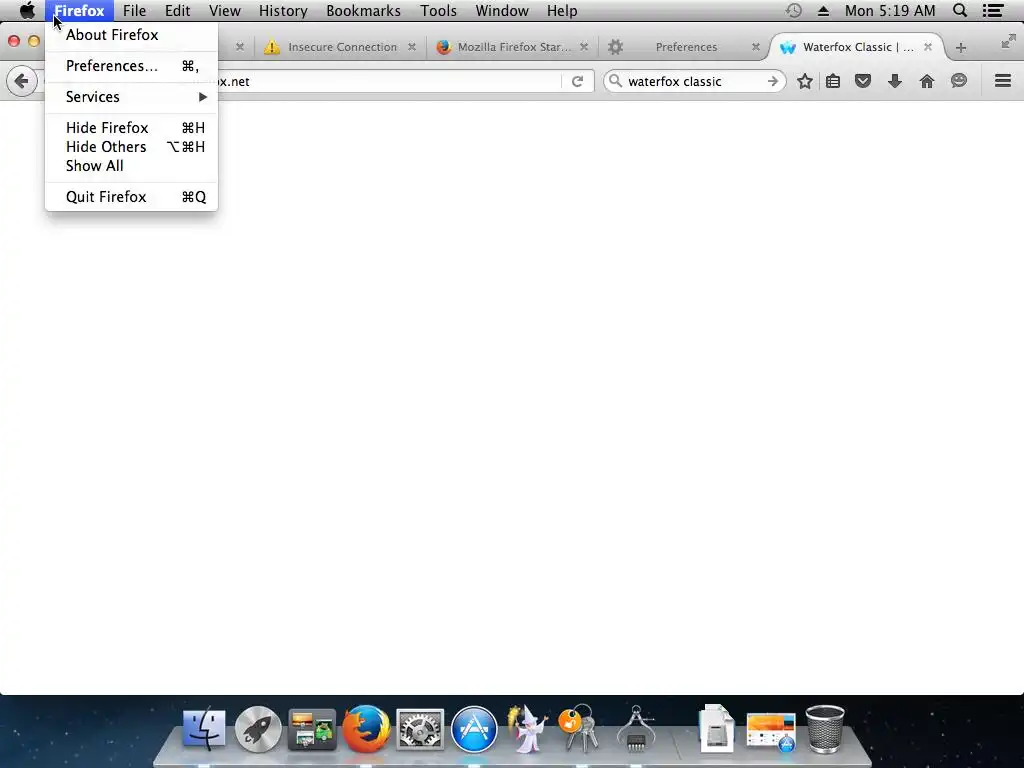The image size is (1024, 768).
Task: Choose Preferences… from Firefox menu
Action: (x=131, y=66)
